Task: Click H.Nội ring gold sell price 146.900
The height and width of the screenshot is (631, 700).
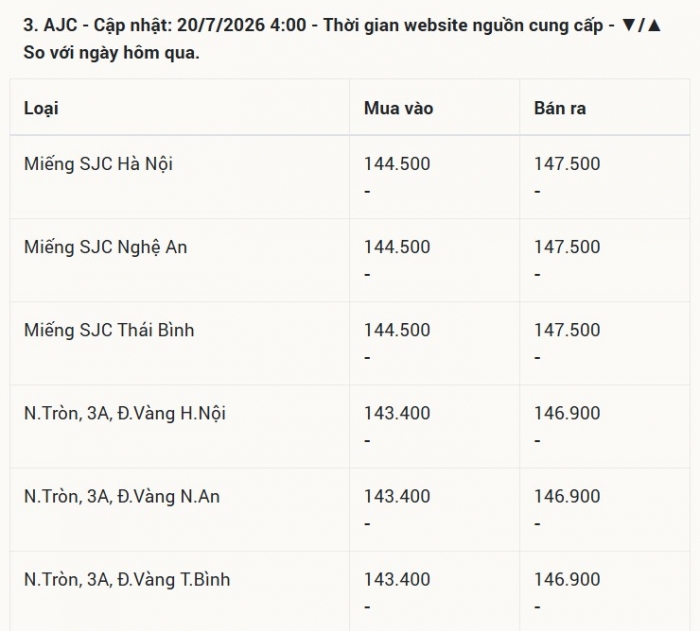Action: [x=567, y=413]
